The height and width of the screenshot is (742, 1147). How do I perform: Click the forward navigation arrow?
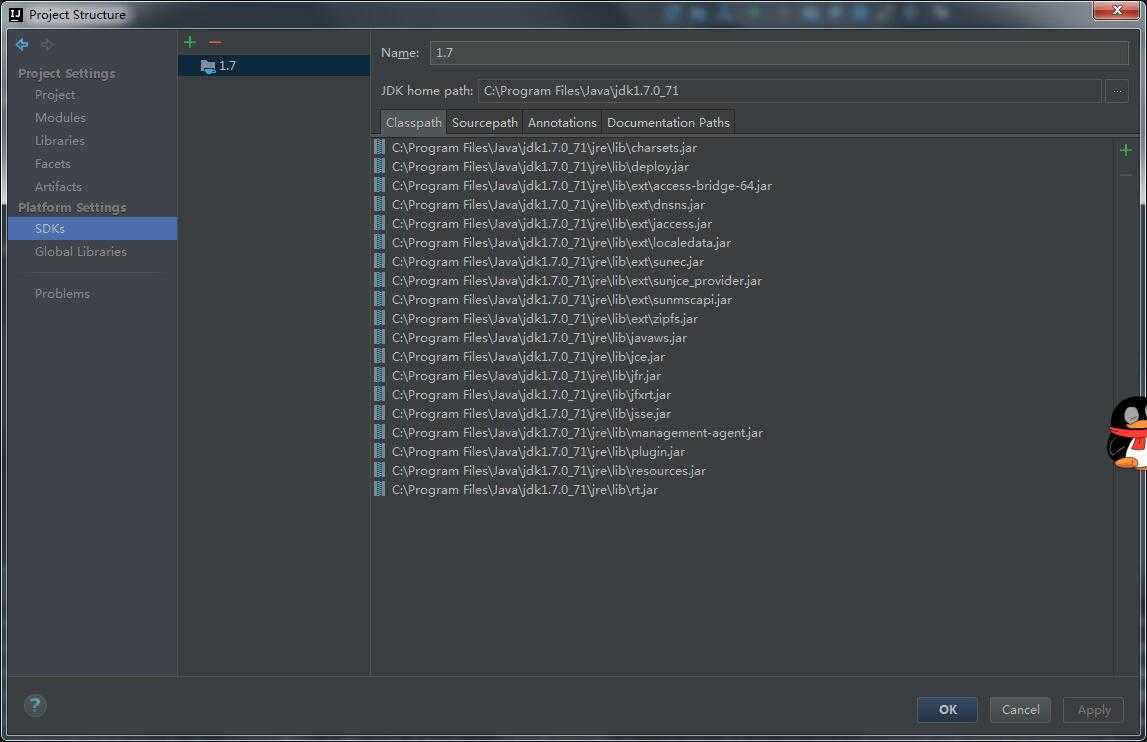pos(47,45)
